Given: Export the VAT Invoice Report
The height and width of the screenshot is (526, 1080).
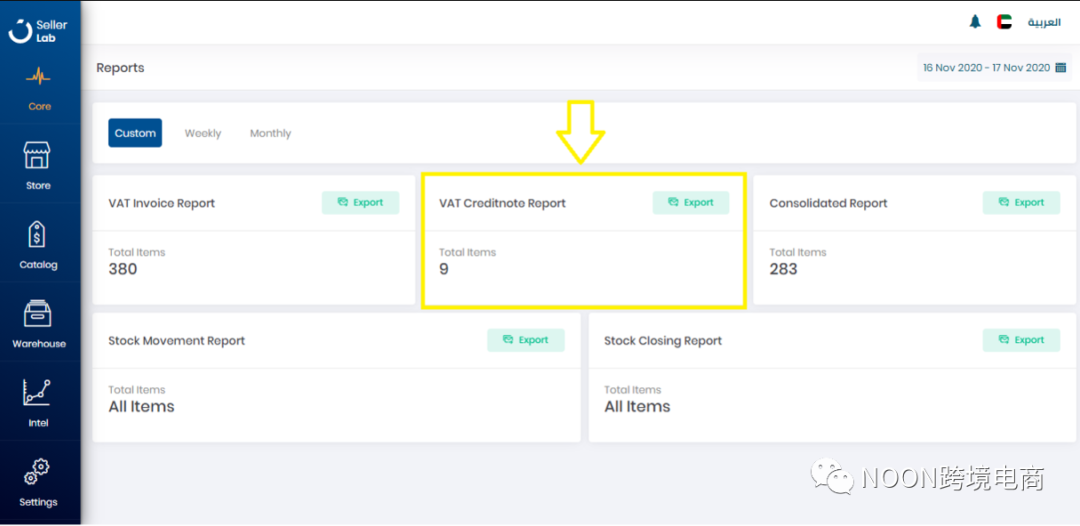Looking at the screenshot, I should click(360, 203).
